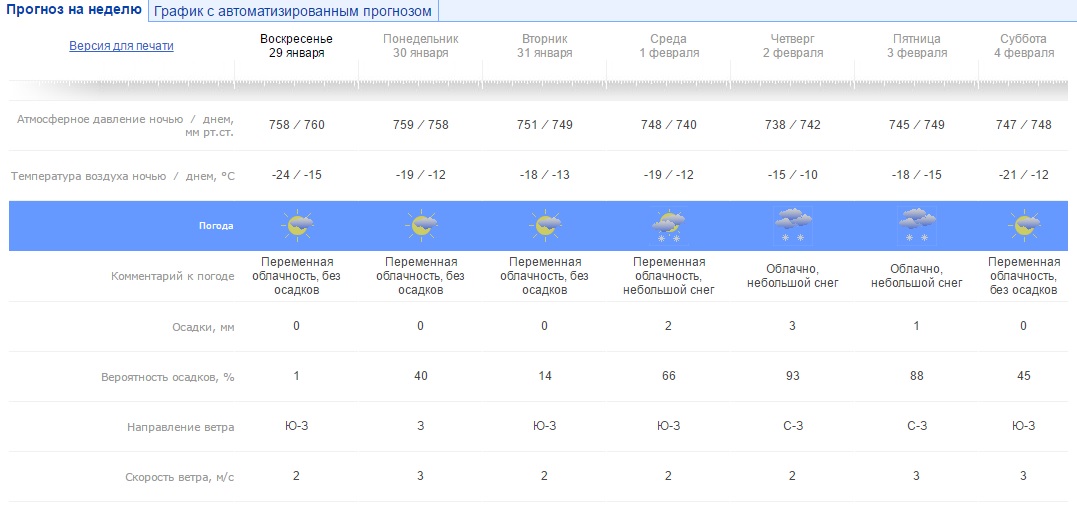This screenshot has width=1077, height=507.
Task: Switch to 'Прогноз на неделю' tab
Action: pos(74,11)
